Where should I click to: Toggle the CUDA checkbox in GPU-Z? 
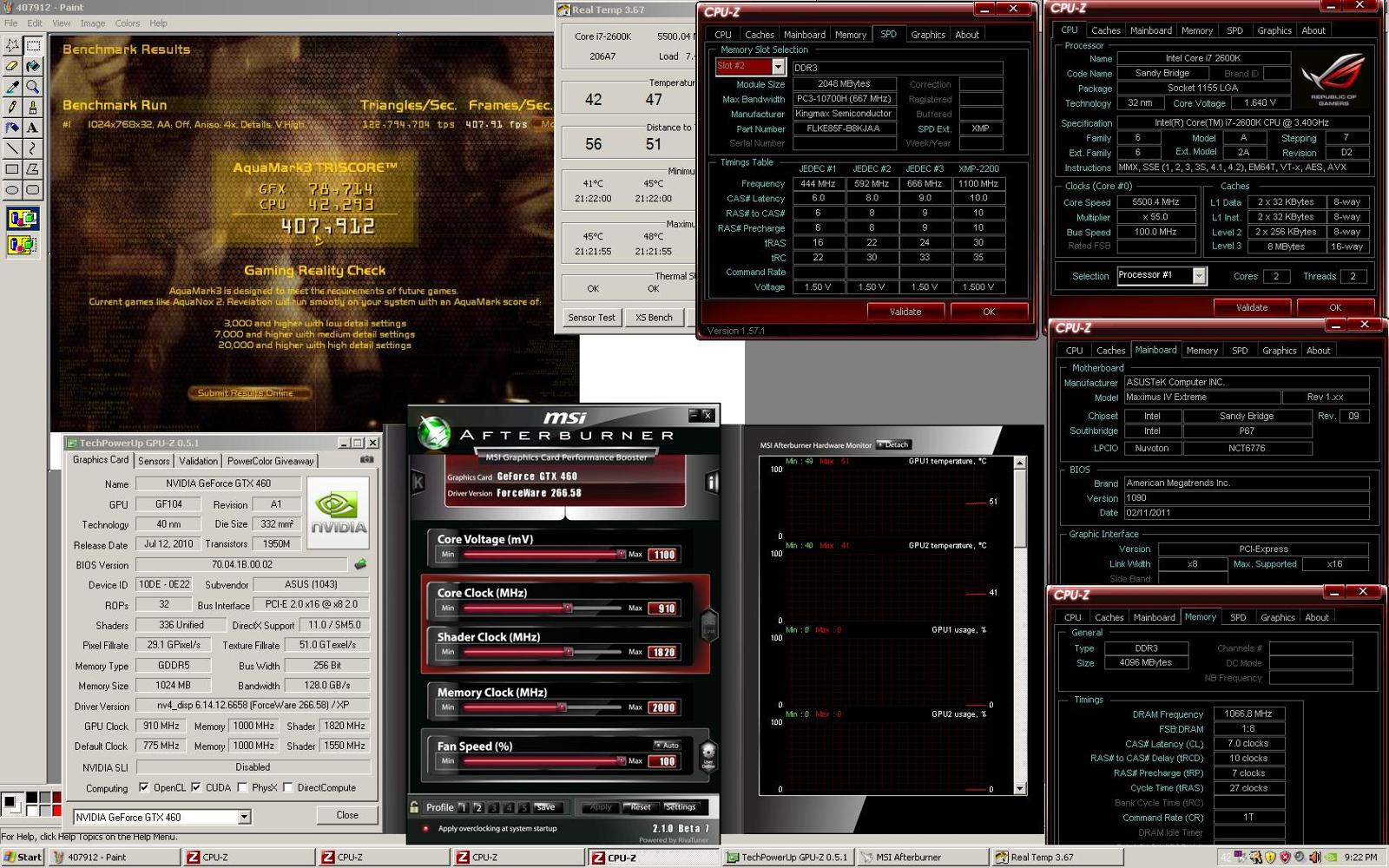click(196, 788)
